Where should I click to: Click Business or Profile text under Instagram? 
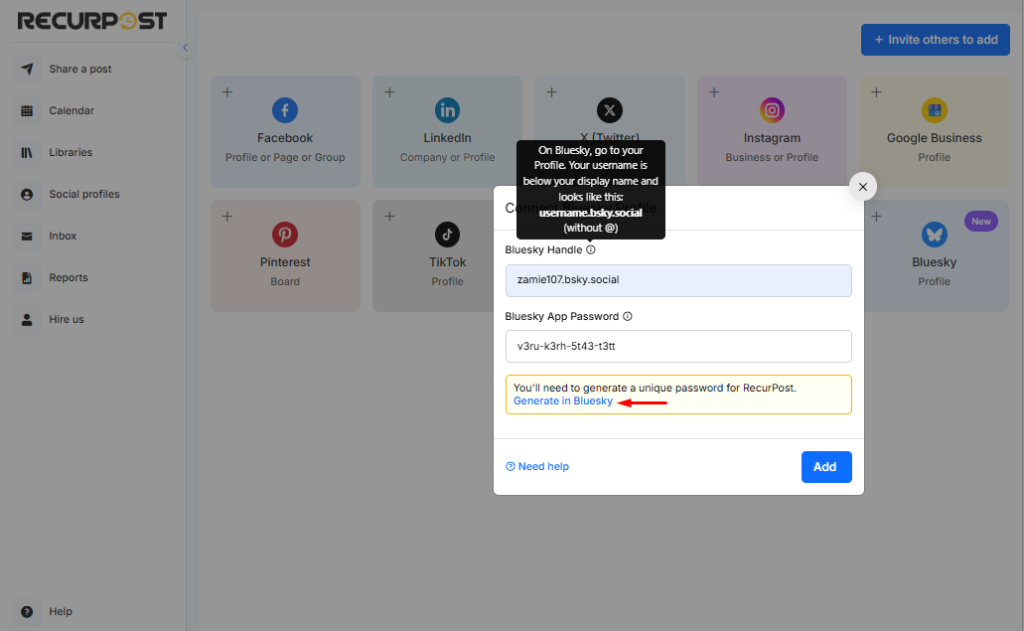coord(772,157)
